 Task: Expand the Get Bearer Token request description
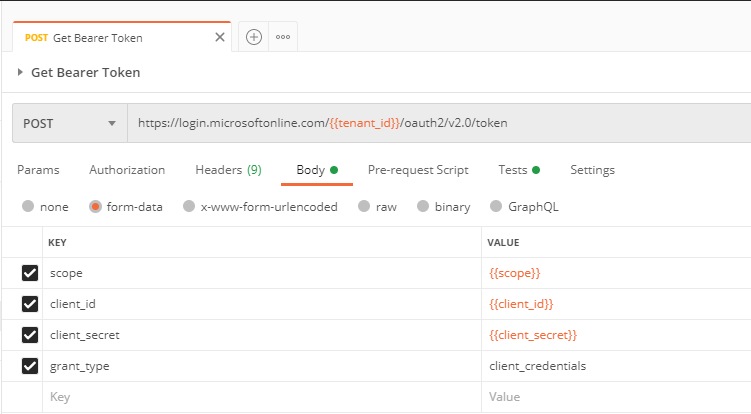tap(20, 73)
